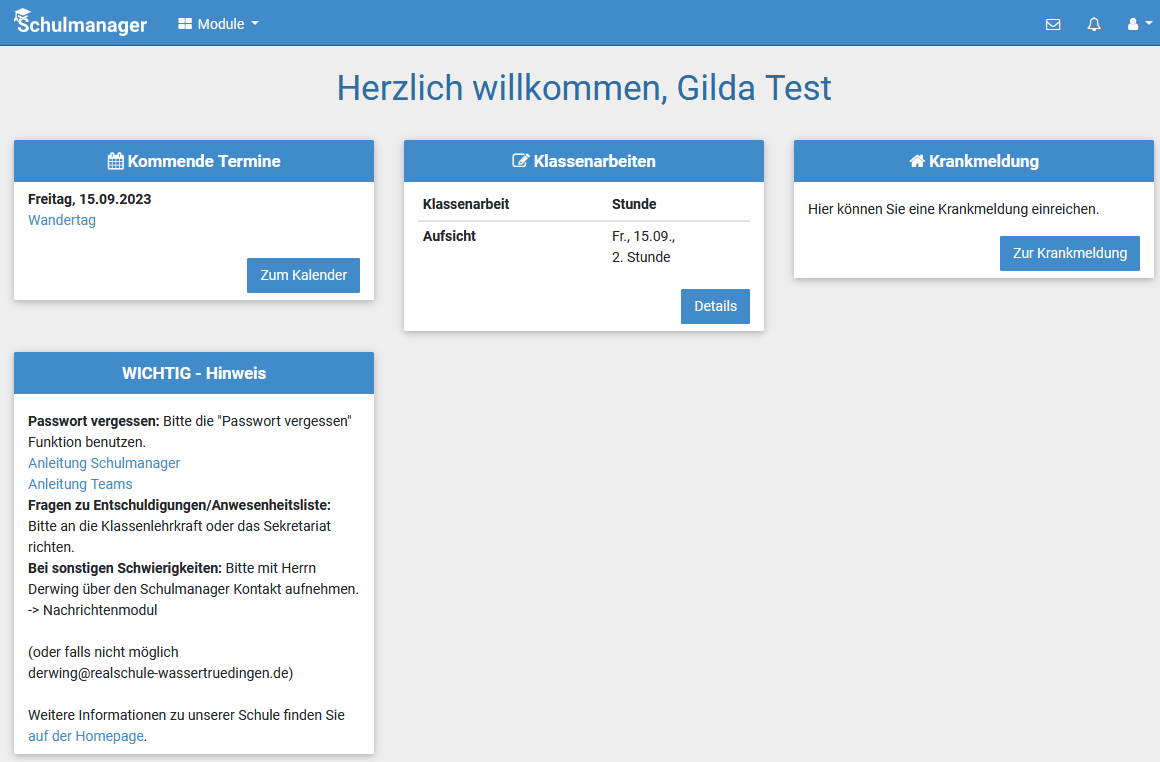Click the Stunde column header
1160x762 pixels.
pos(634,204)
